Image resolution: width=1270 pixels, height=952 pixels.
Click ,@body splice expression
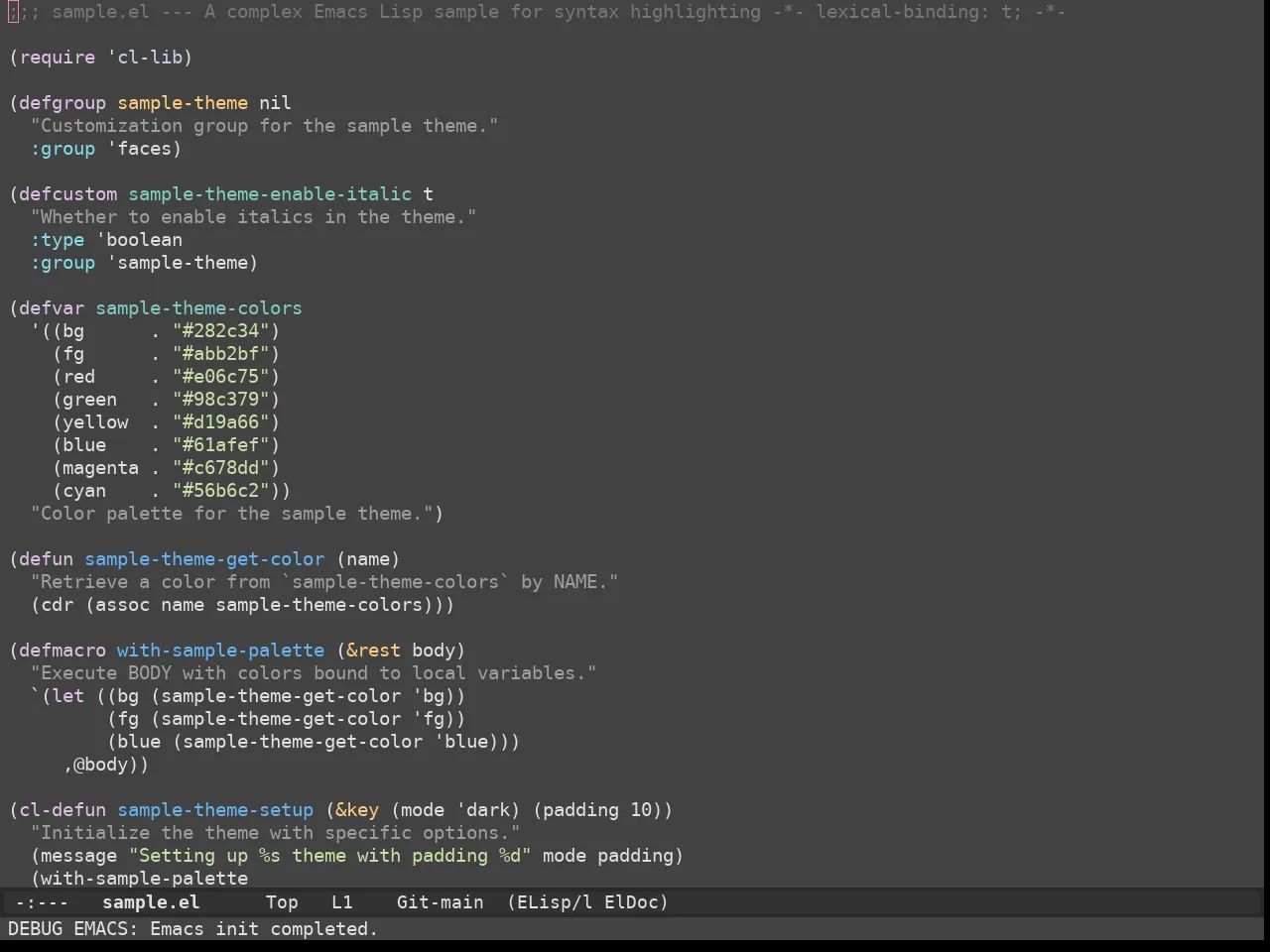[101, 765]
